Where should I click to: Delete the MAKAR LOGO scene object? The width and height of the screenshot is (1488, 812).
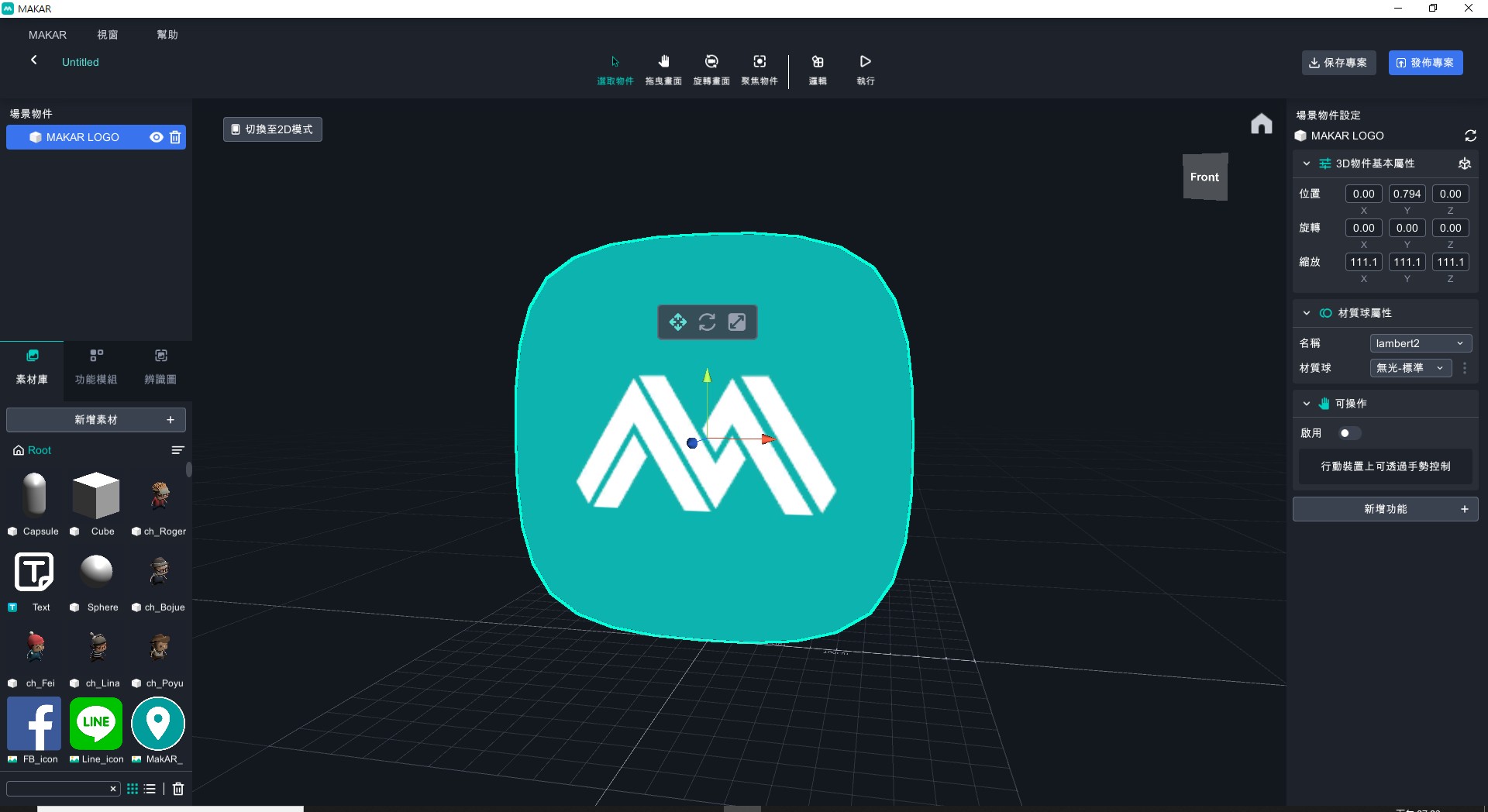[175, 137]
